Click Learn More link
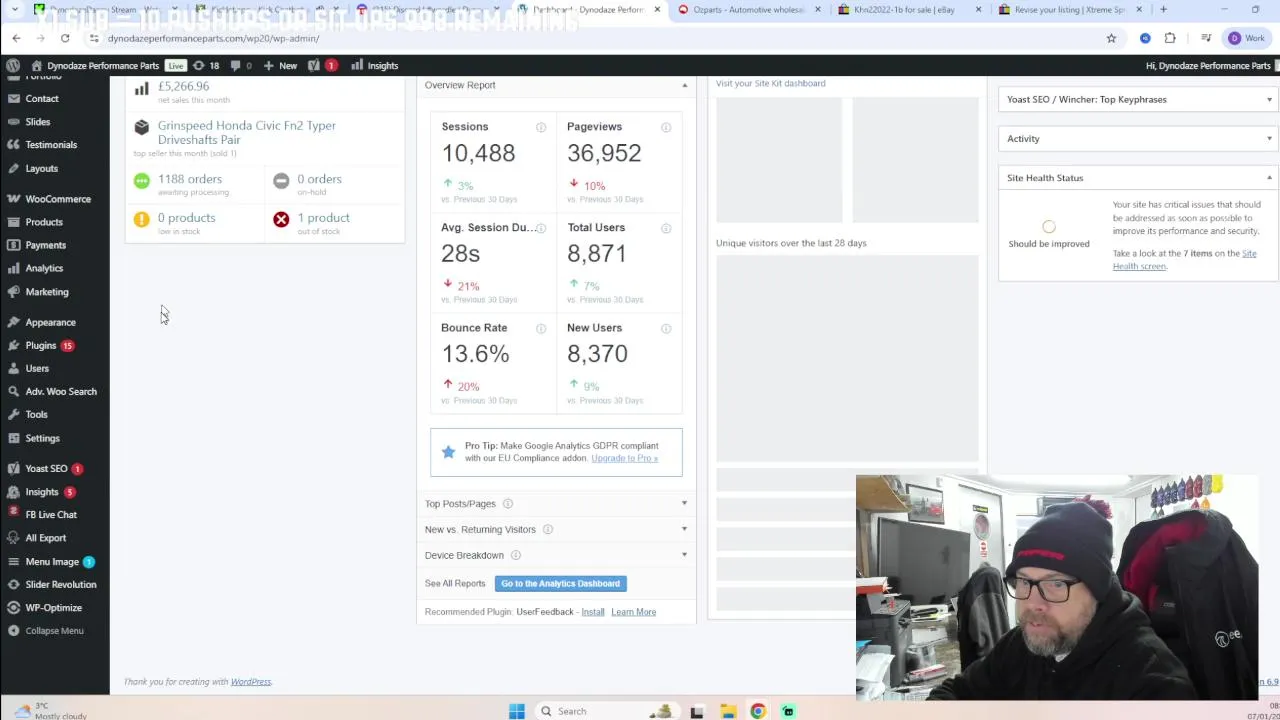Screen dimensions: 1280x720 coord(633,612)
